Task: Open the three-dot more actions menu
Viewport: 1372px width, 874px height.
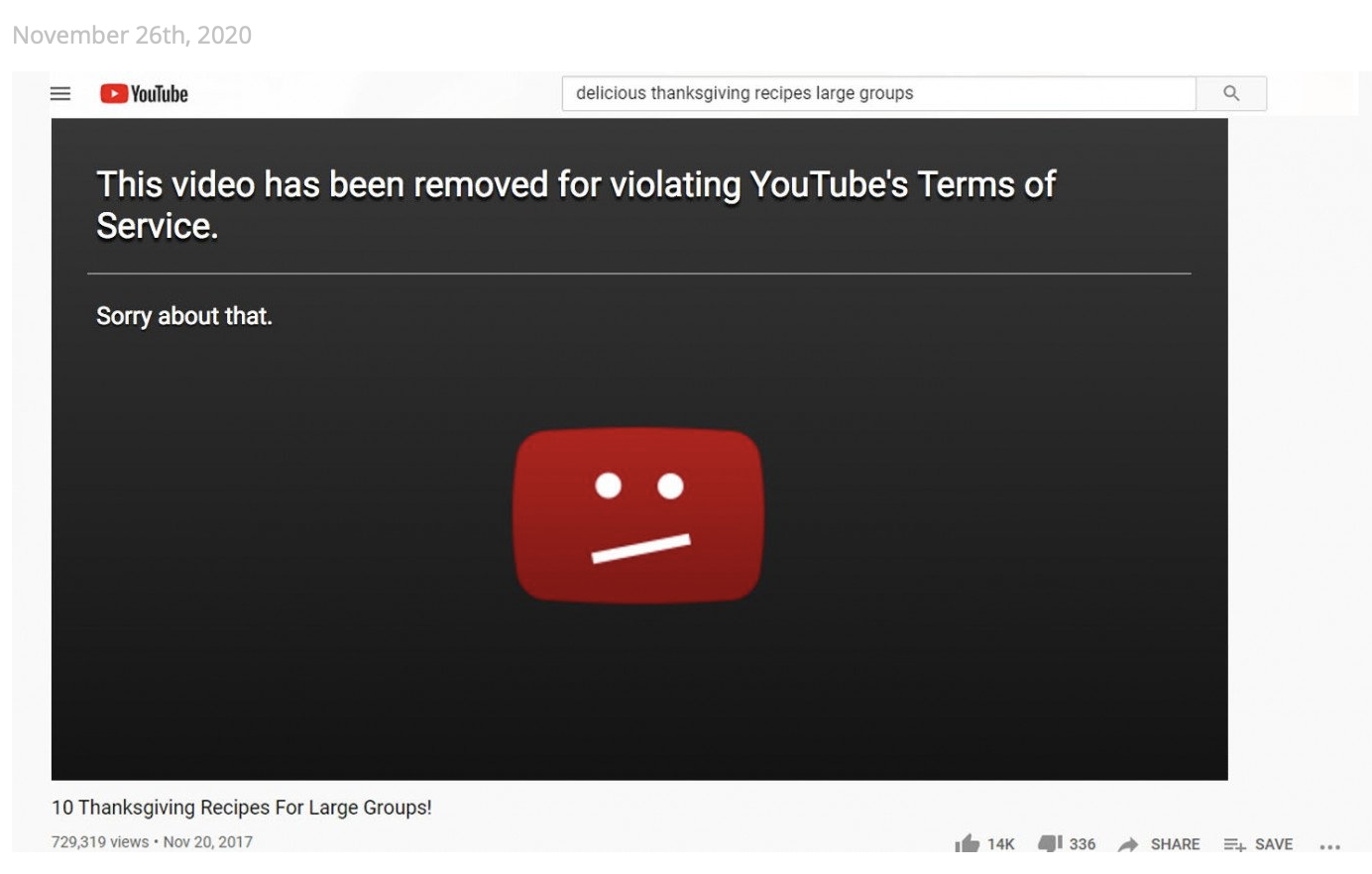Action: click(x=1330, y=846)
